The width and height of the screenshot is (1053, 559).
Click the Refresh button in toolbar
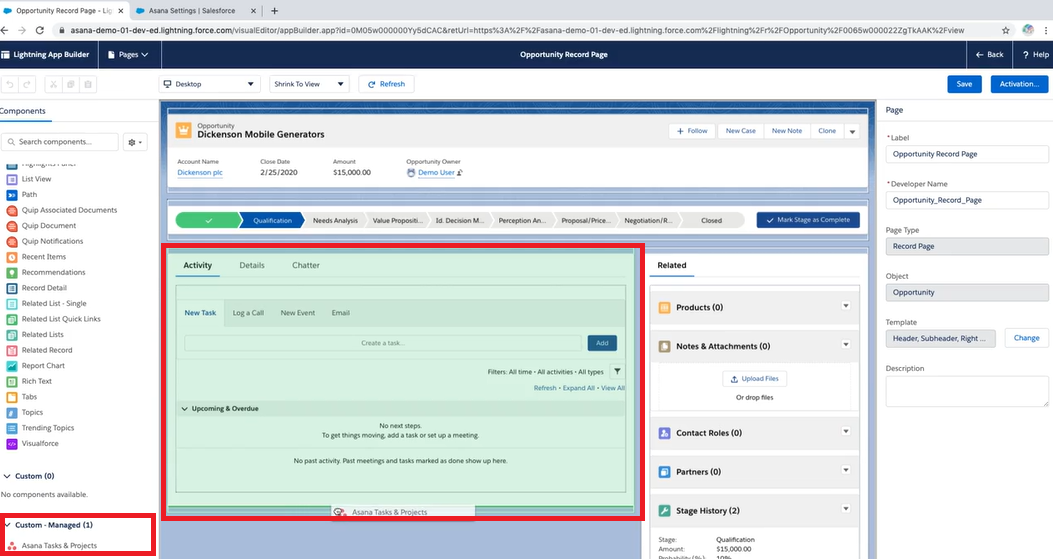click(386, 84)
